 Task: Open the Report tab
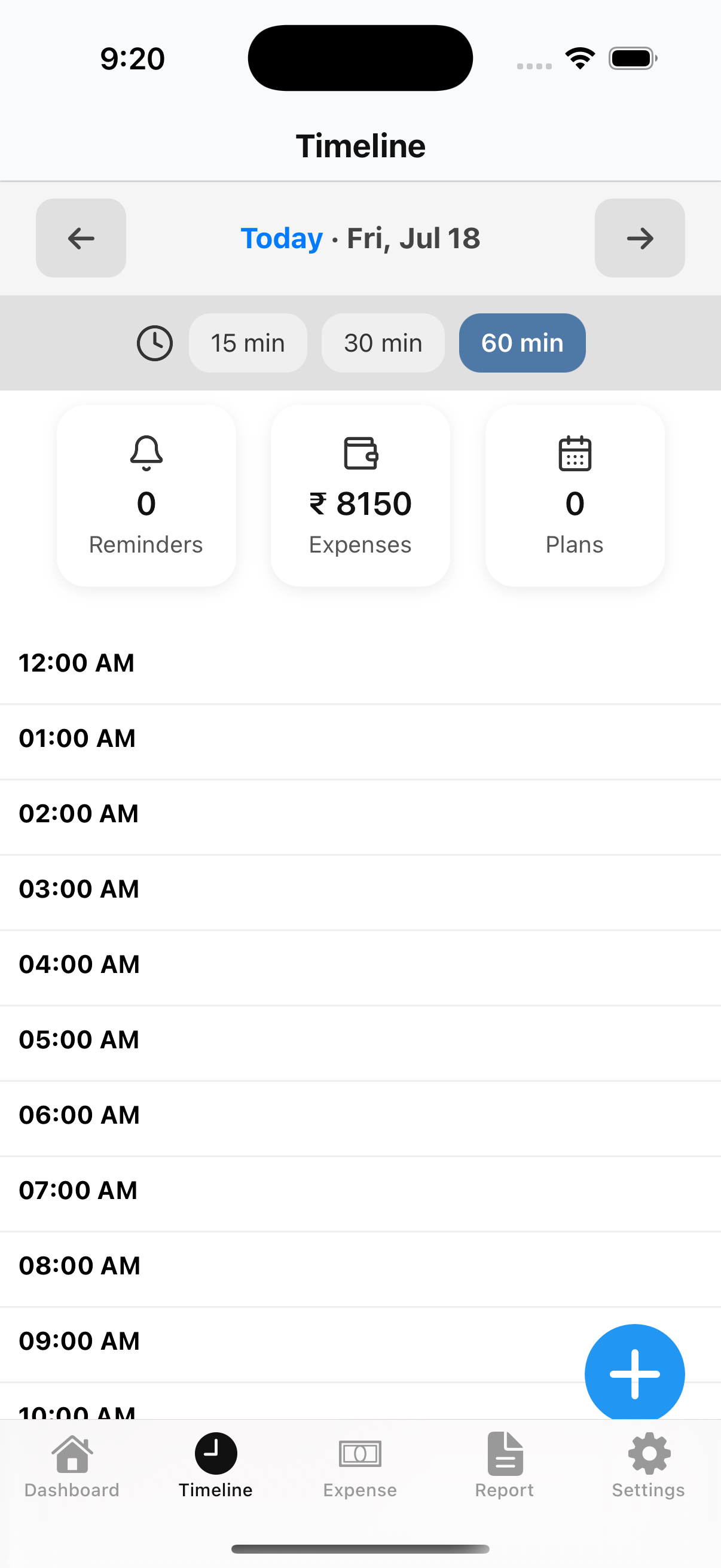tap(505, 1465)
